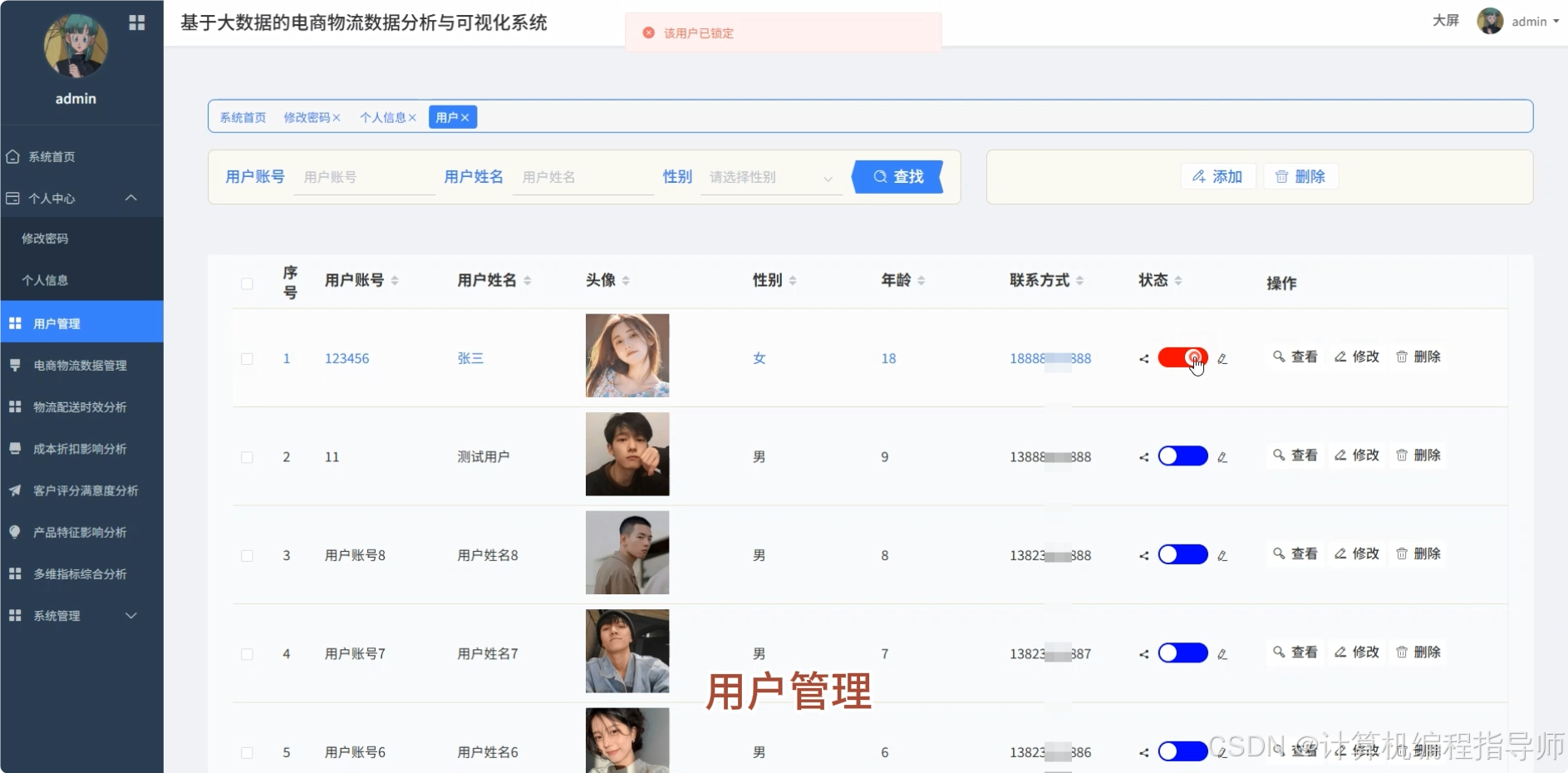Open 成本折扣影响分析 in the sidebar

(81, 449)
